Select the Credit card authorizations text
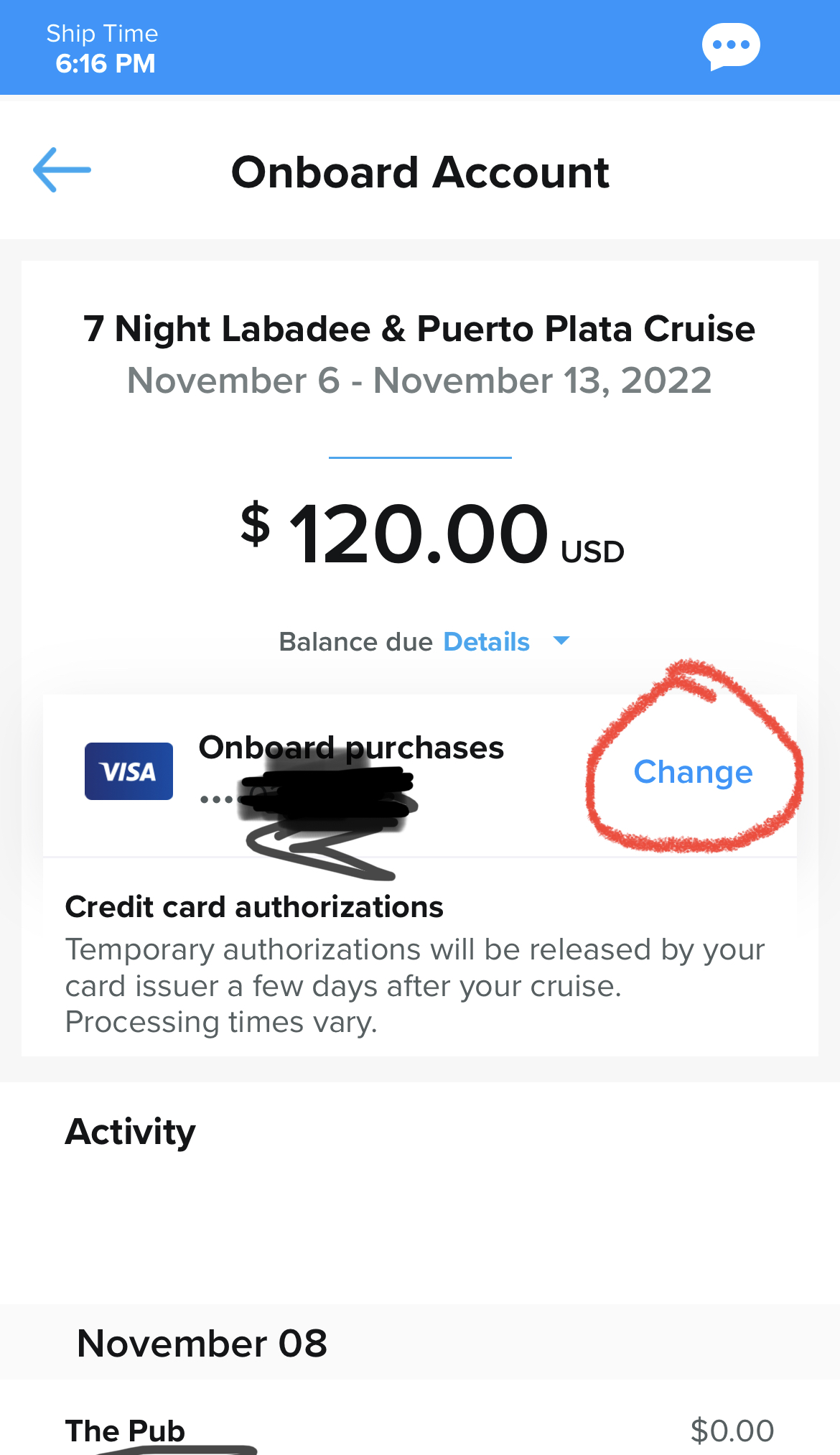The width and height of the screenshot is (840, 1455). tap(254, 906)
